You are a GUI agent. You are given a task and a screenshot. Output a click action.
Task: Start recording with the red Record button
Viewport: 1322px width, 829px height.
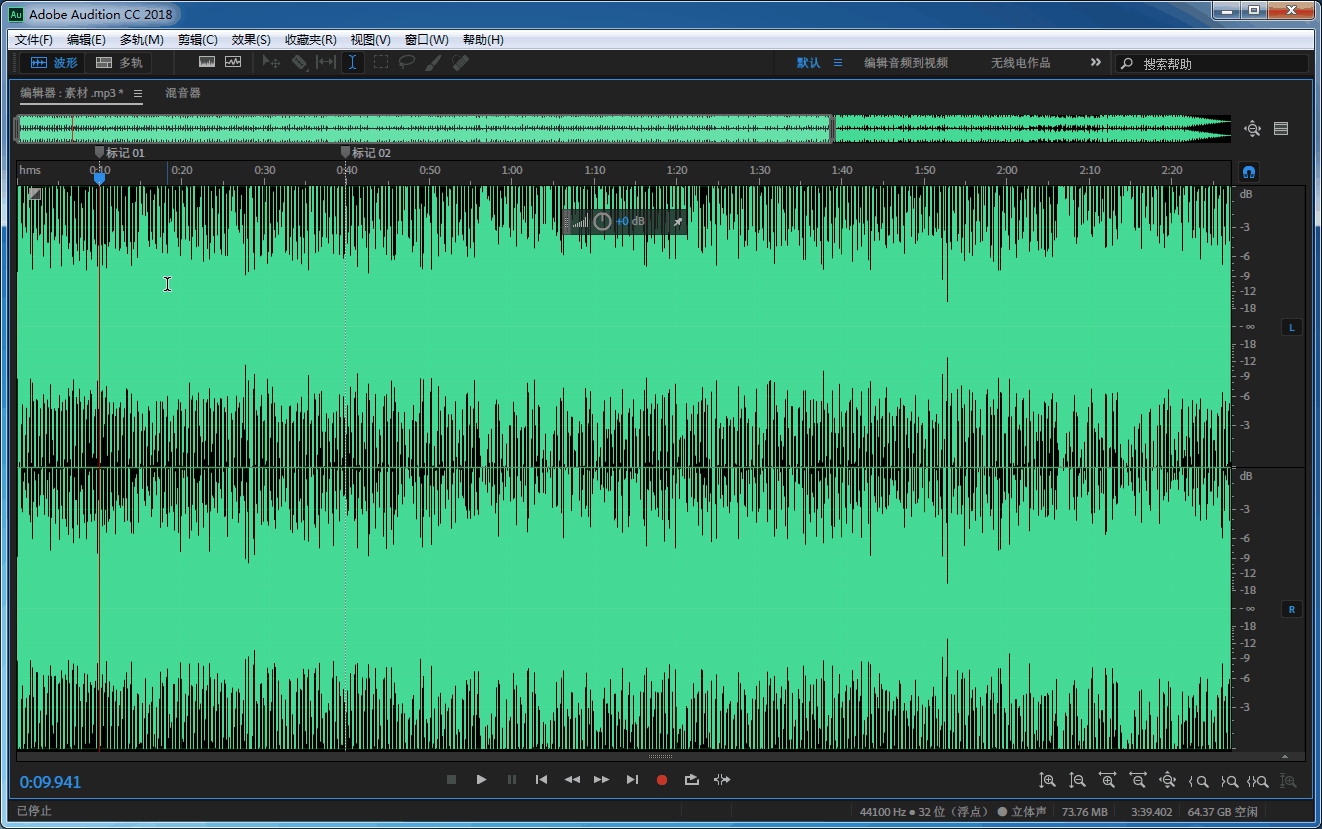point(662,780)
